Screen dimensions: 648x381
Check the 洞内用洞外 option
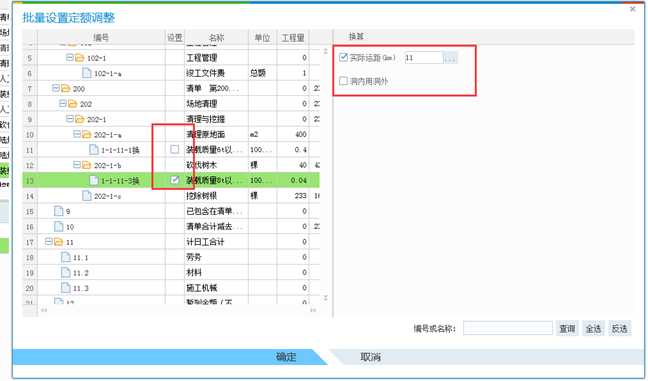coord(343,81)
